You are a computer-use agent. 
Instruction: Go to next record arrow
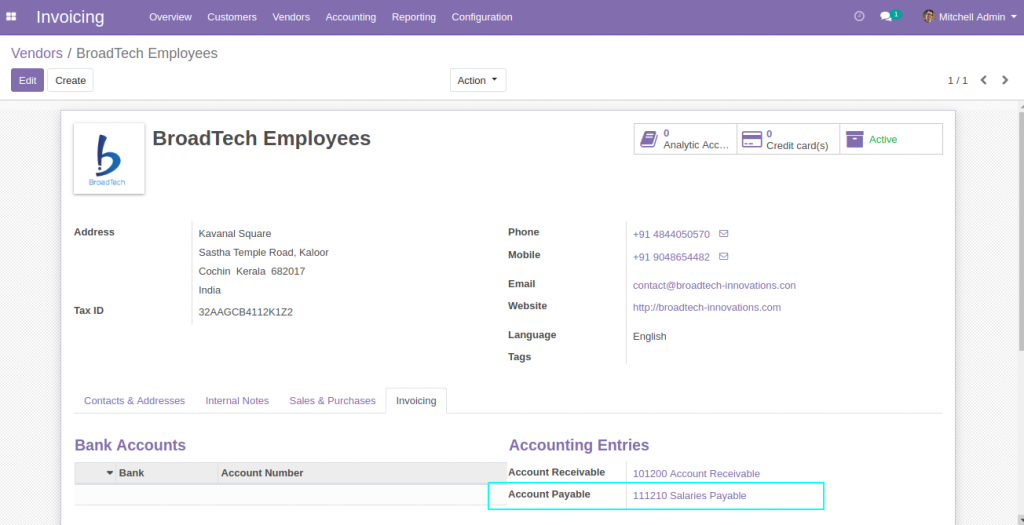(x=1006, y=80)
